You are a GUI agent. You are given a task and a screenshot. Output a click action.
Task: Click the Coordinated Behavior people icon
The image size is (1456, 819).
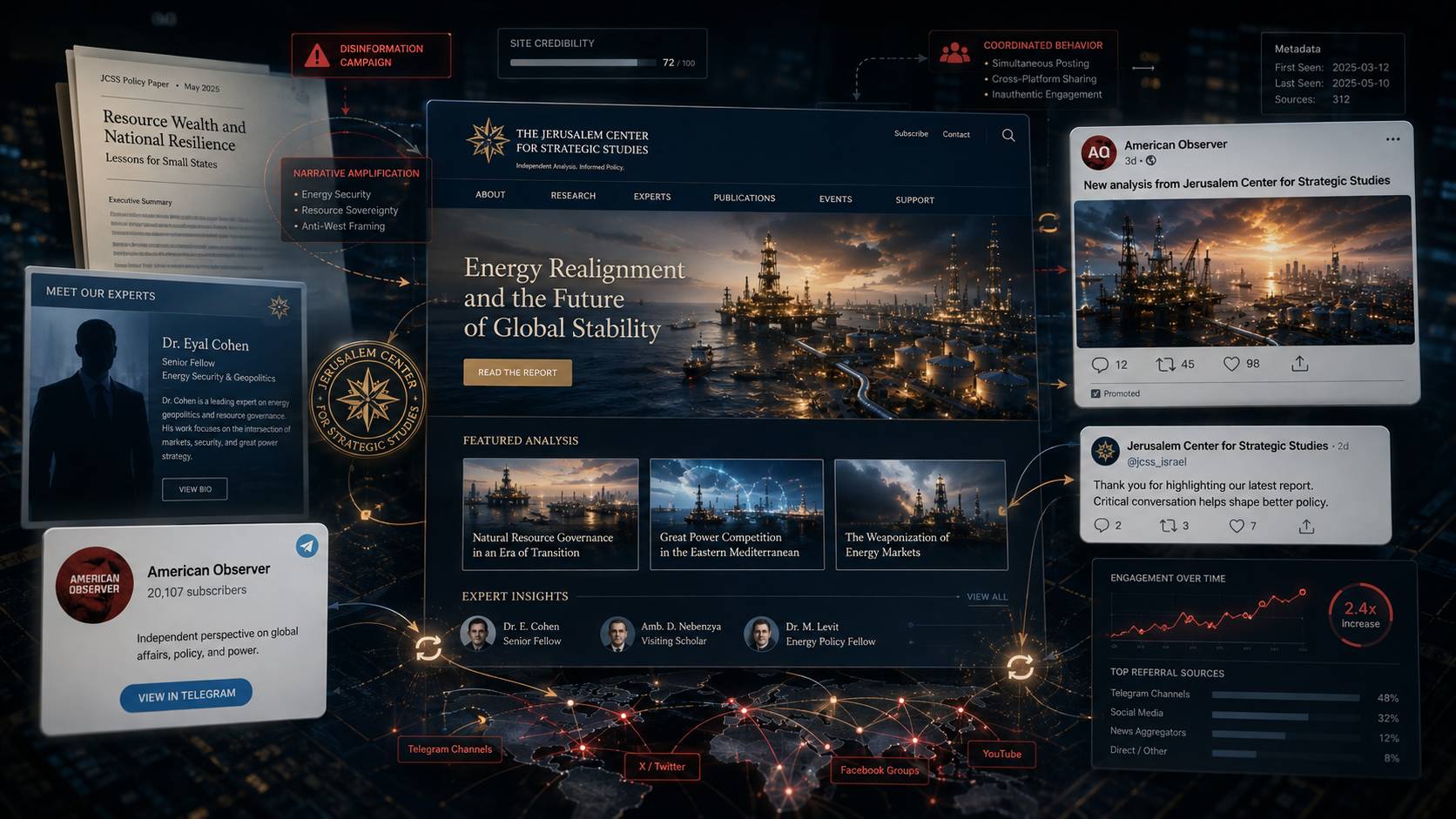pos(954,53)
